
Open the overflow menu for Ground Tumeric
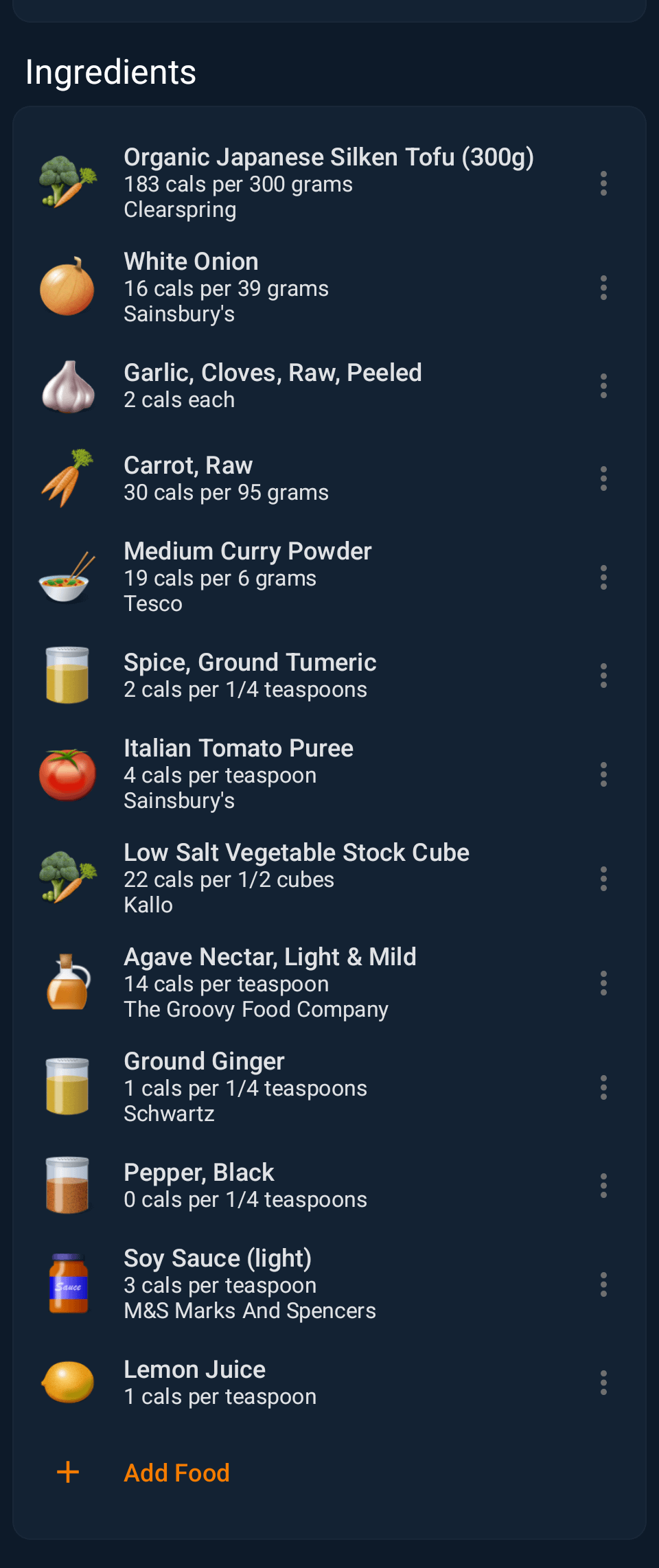click(603, 676)
